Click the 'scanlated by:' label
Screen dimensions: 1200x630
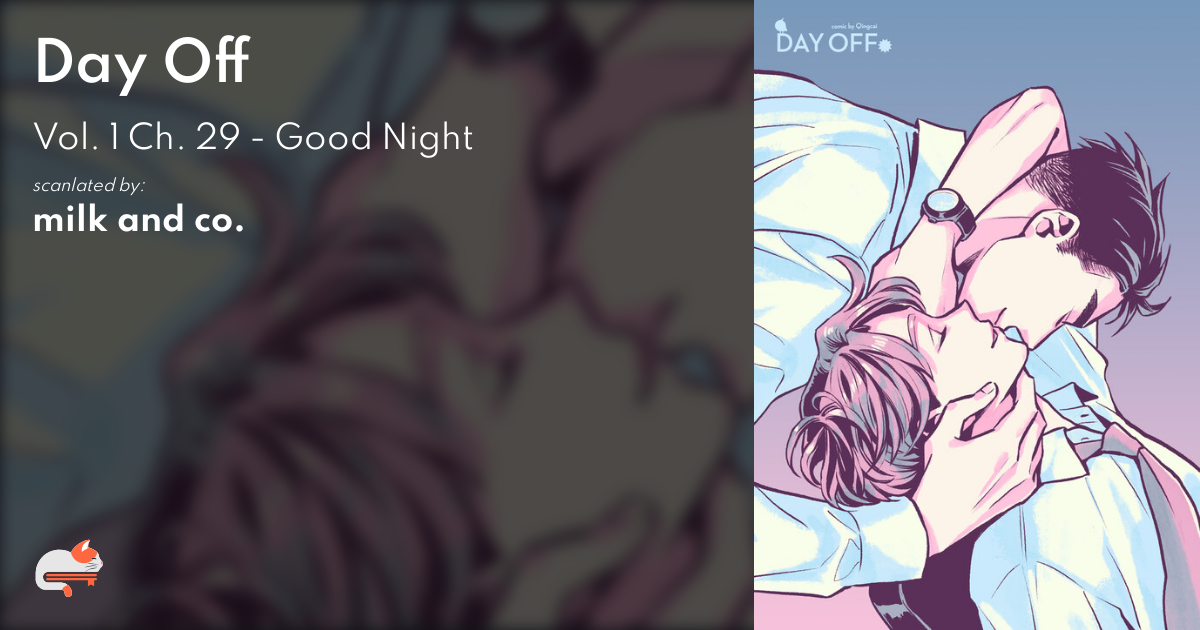coord(89,186)
